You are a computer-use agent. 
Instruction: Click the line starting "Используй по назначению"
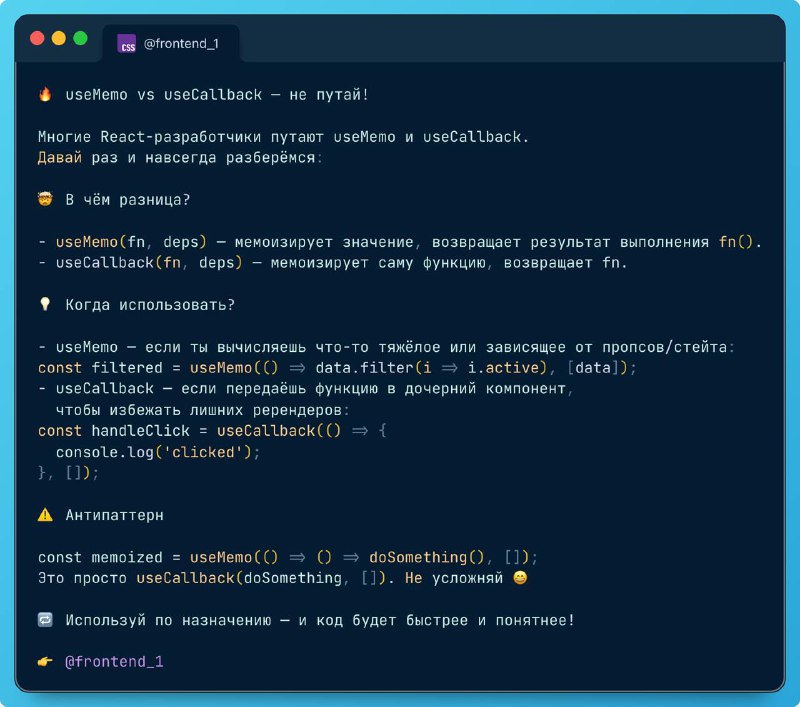(x=320, y=620)
